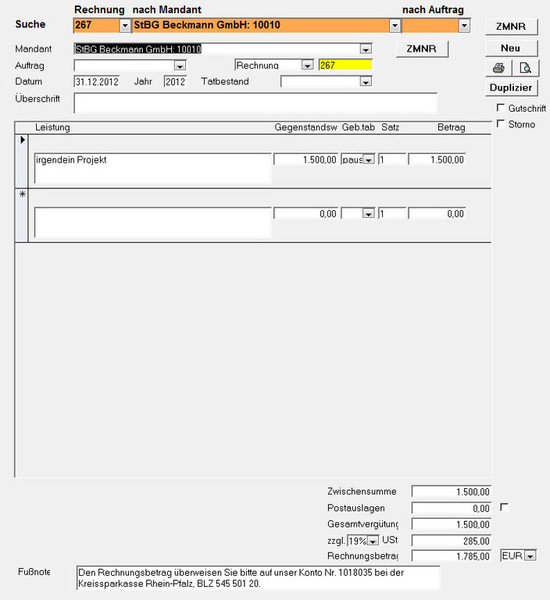The width and height of the screenshot is (550, 600).
Task: Click the Betrag column header
Action: pos(451,127)
